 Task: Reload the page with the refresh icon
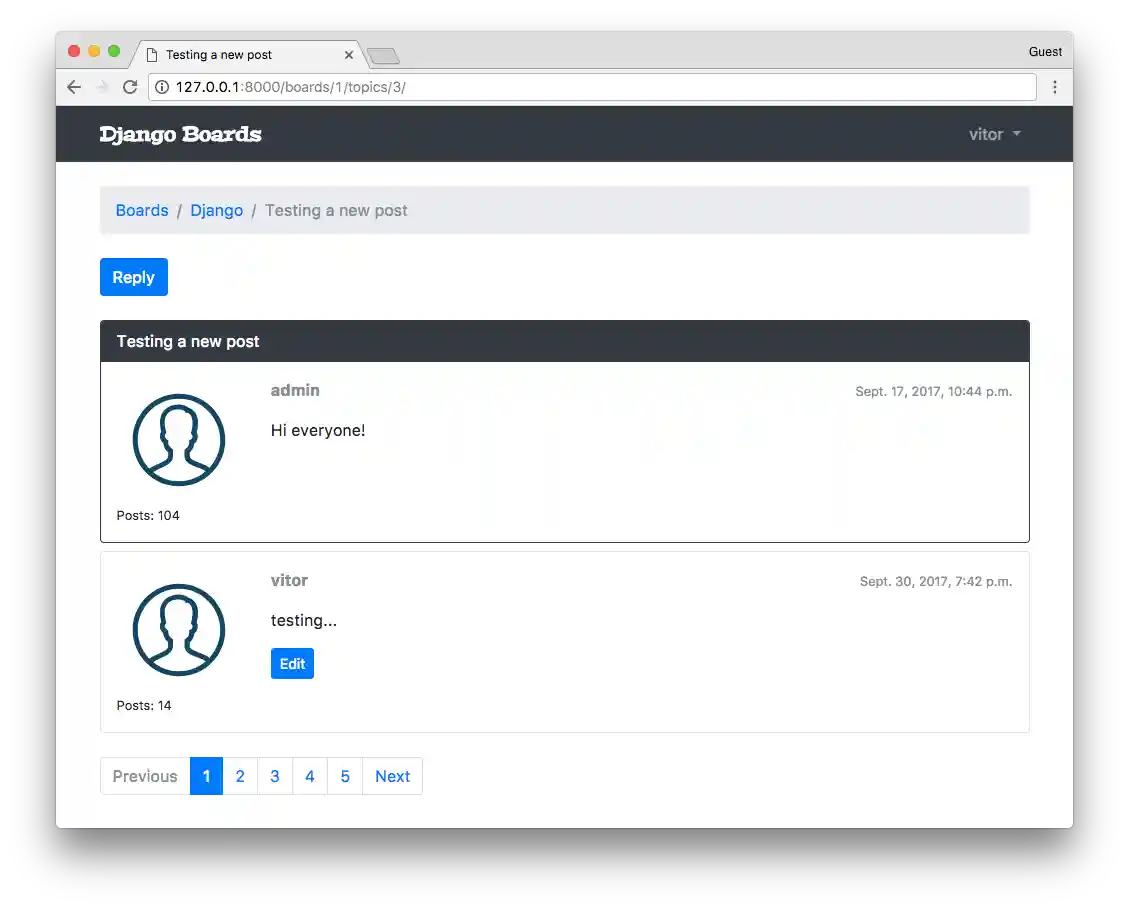130,87
